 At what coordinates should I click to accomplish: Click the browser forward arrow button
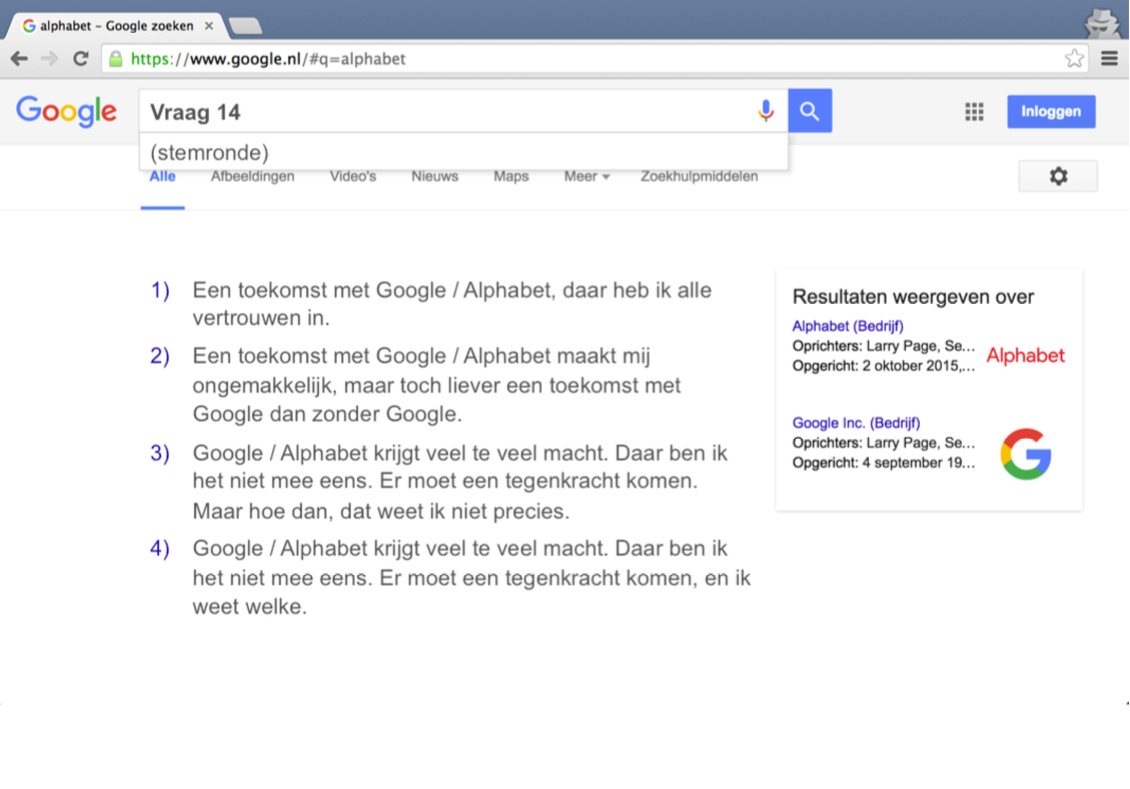(x=49, y=59)
